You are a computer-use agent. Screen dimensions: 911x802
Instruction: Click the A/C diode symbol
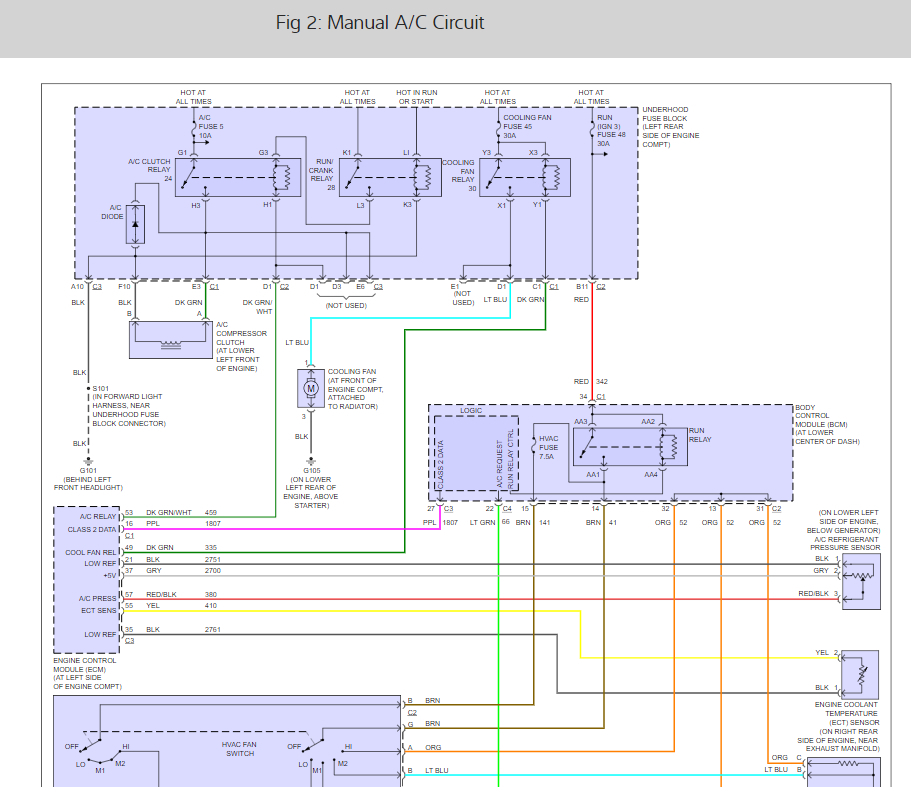point(135,224)
